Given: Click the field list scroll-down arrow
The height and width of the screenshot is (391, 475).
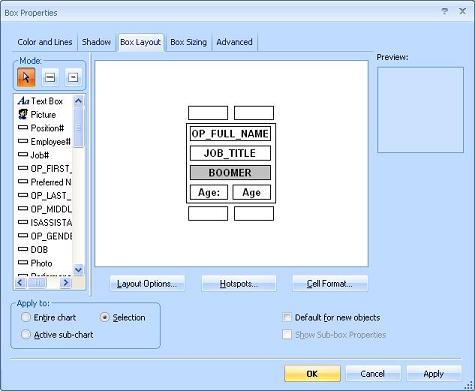Looking at the screenshot, I should pyautogui.click(x=78, y=269).
